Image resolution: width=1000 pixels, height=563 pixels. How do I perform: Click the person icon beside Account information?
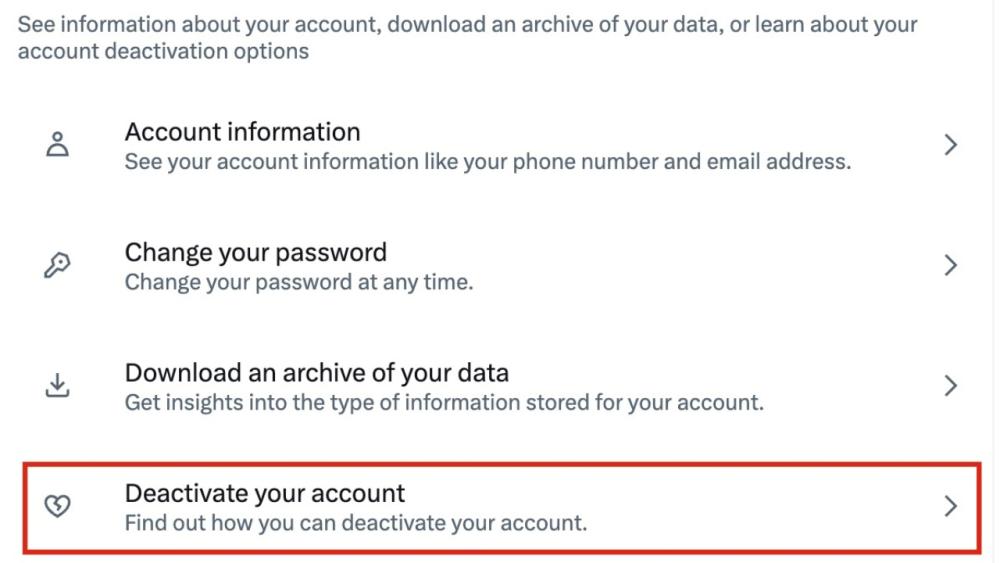(x=58, y=144)
